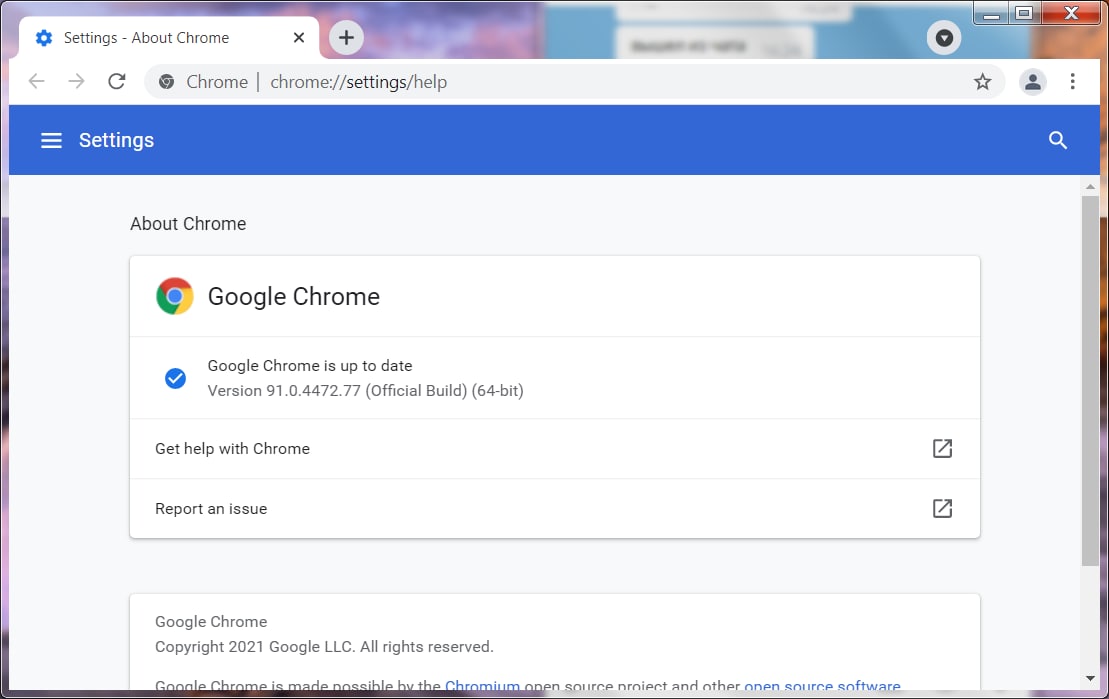Click the Version 91.0.4472.77 text
The image size is (1109, 699).
(365, 391)
